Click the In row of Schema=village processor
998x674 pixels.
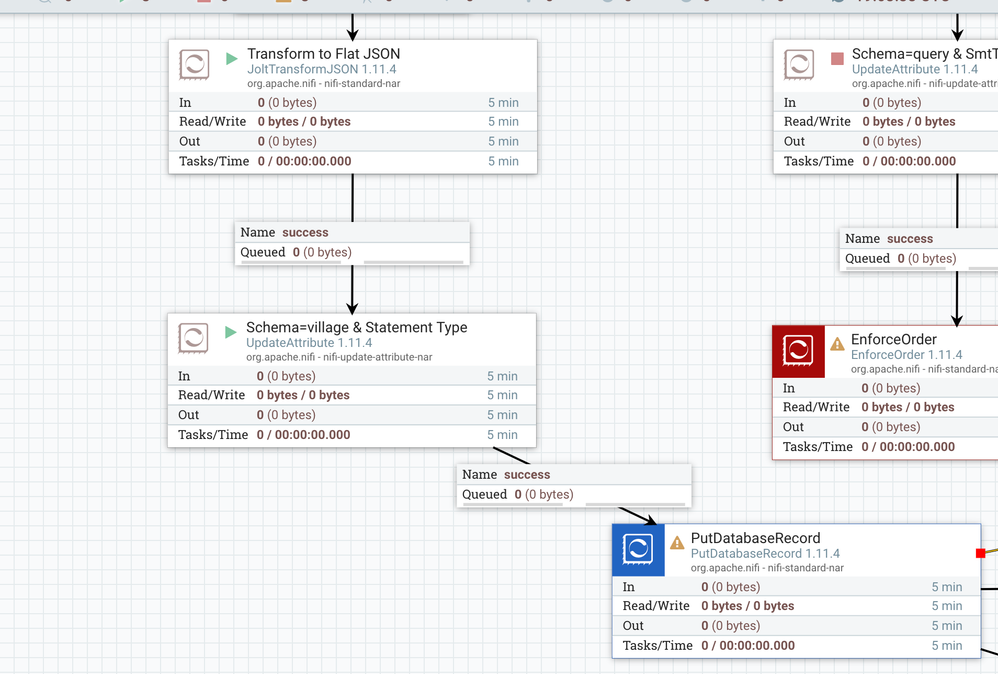352,376
